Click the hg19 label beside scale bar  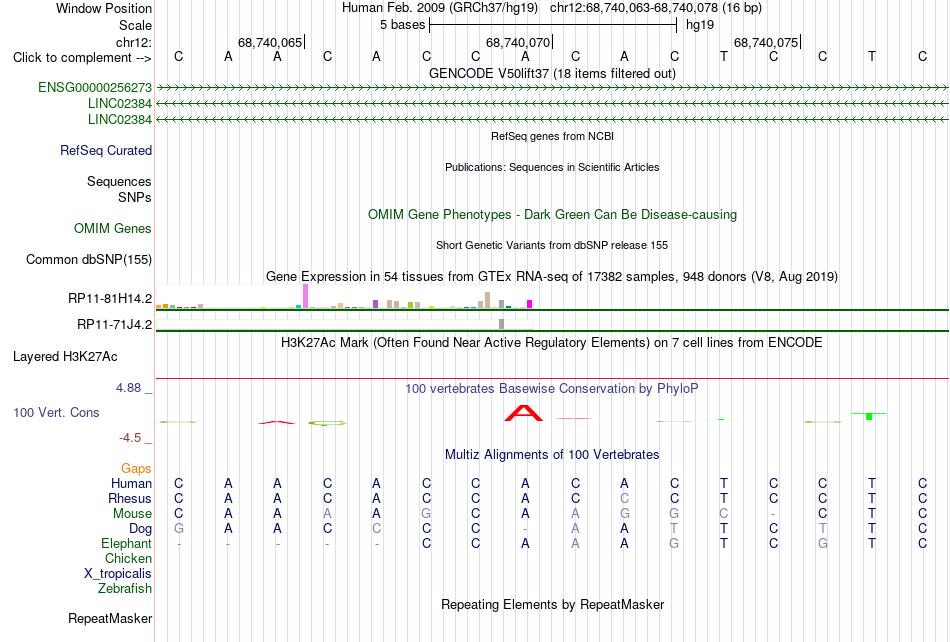700,25
